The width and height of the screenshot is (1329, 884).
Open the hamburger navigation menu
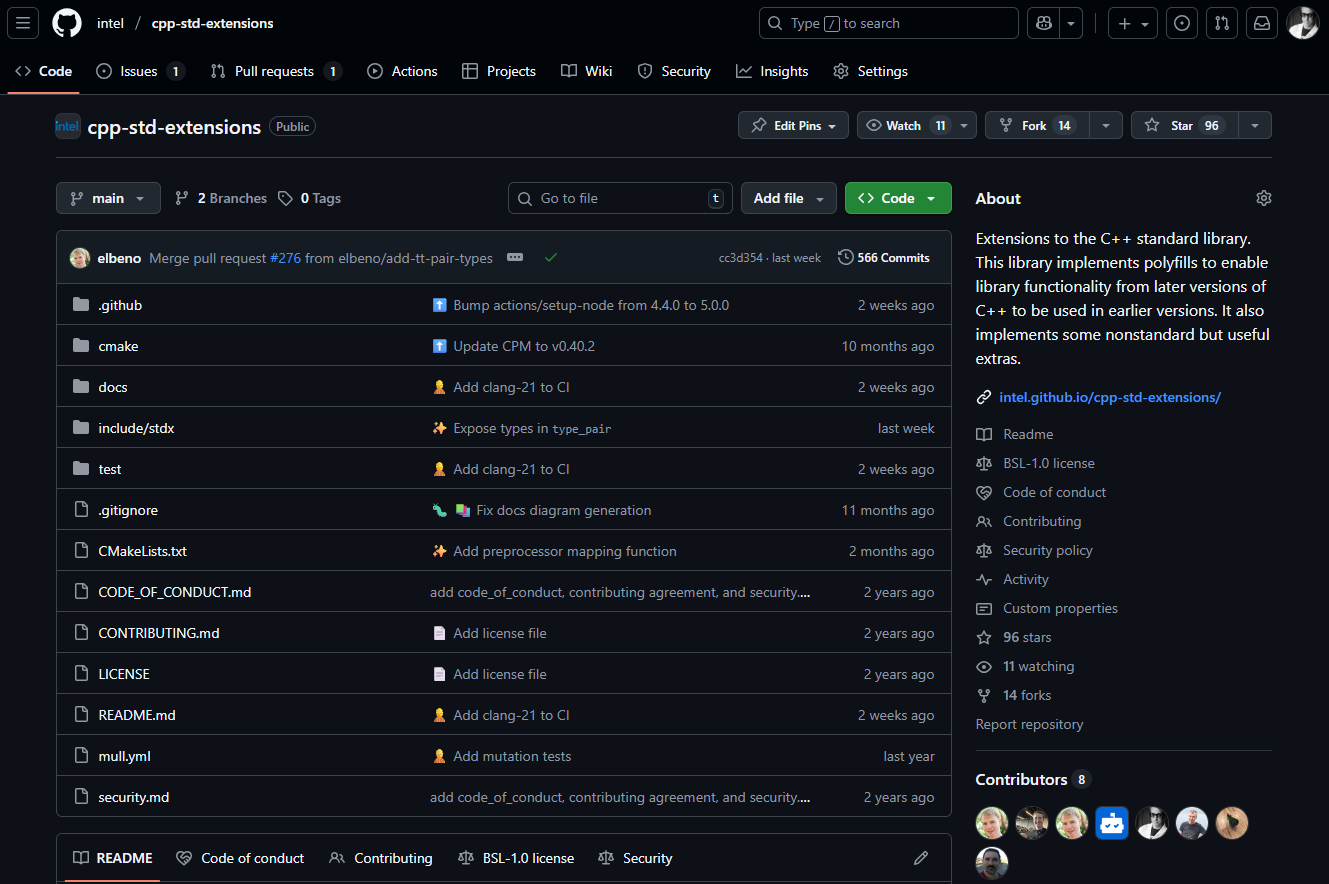(23, 23)
